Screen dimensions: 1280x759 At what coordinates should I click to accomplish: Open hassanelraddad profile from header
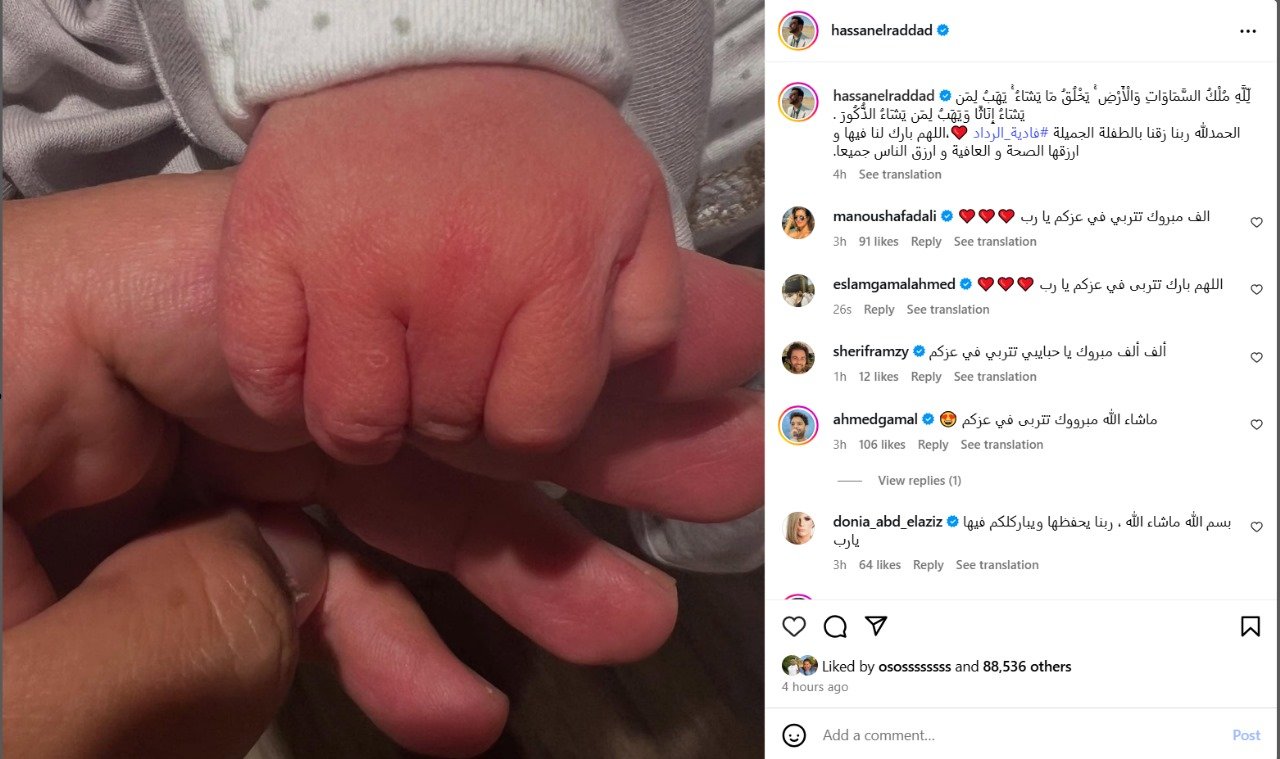[x=881, y=31]
